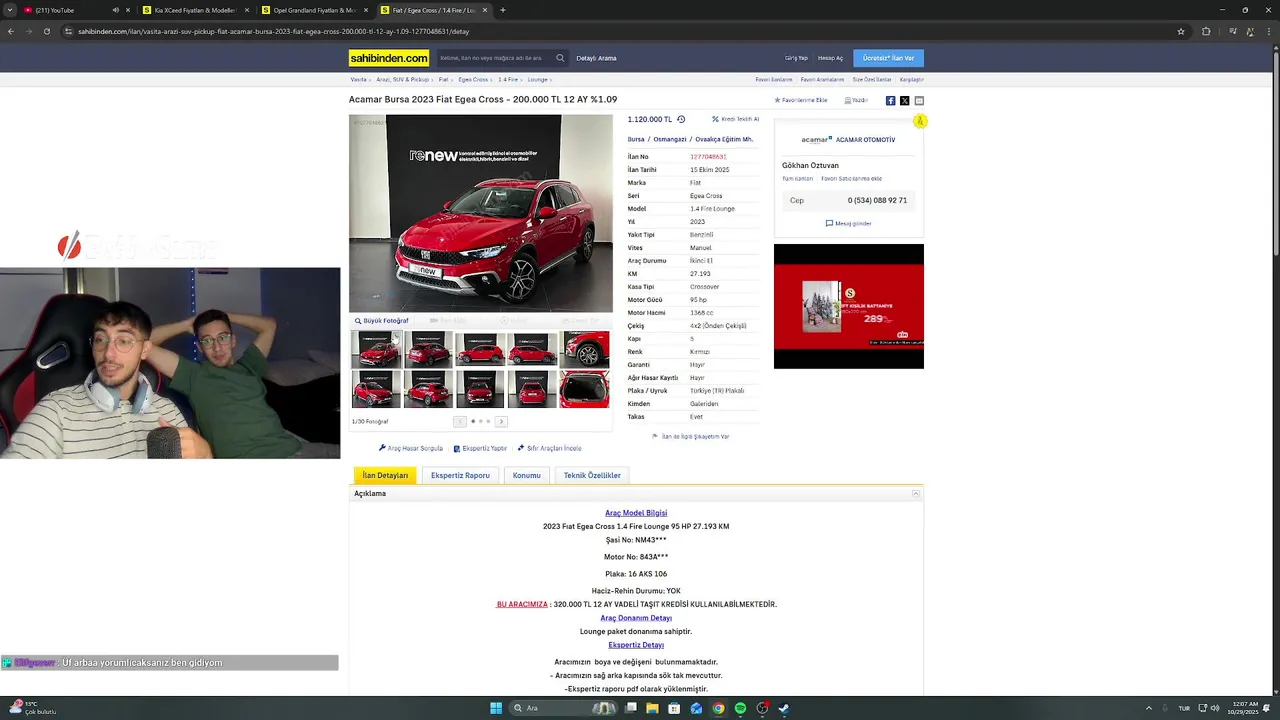1280x720 pixels.
Task: Switch to Ekspertiz Raporu tab
Action: click(460, 475)
